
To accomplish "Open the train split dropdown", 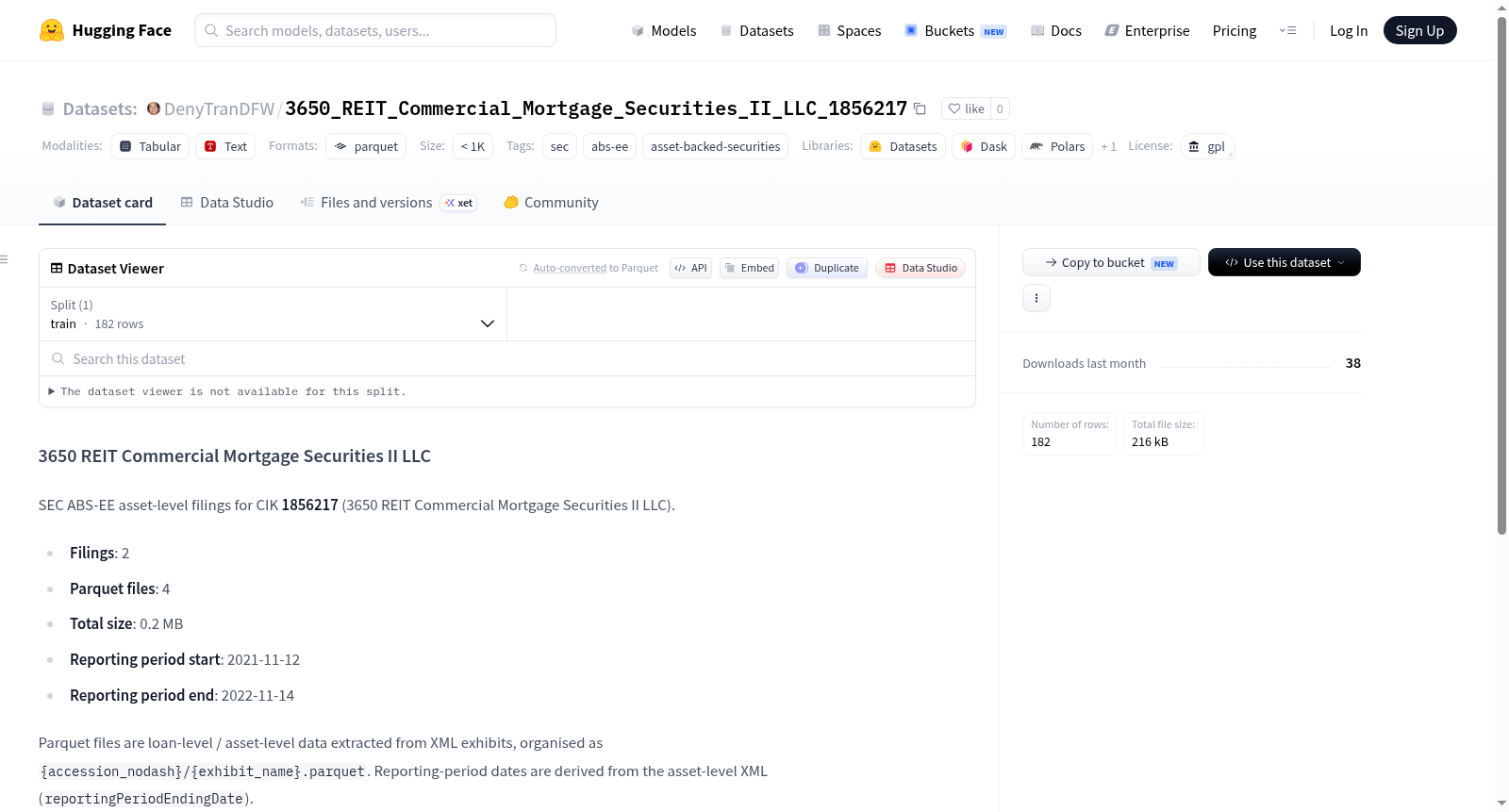I will [x=273, y=314].
